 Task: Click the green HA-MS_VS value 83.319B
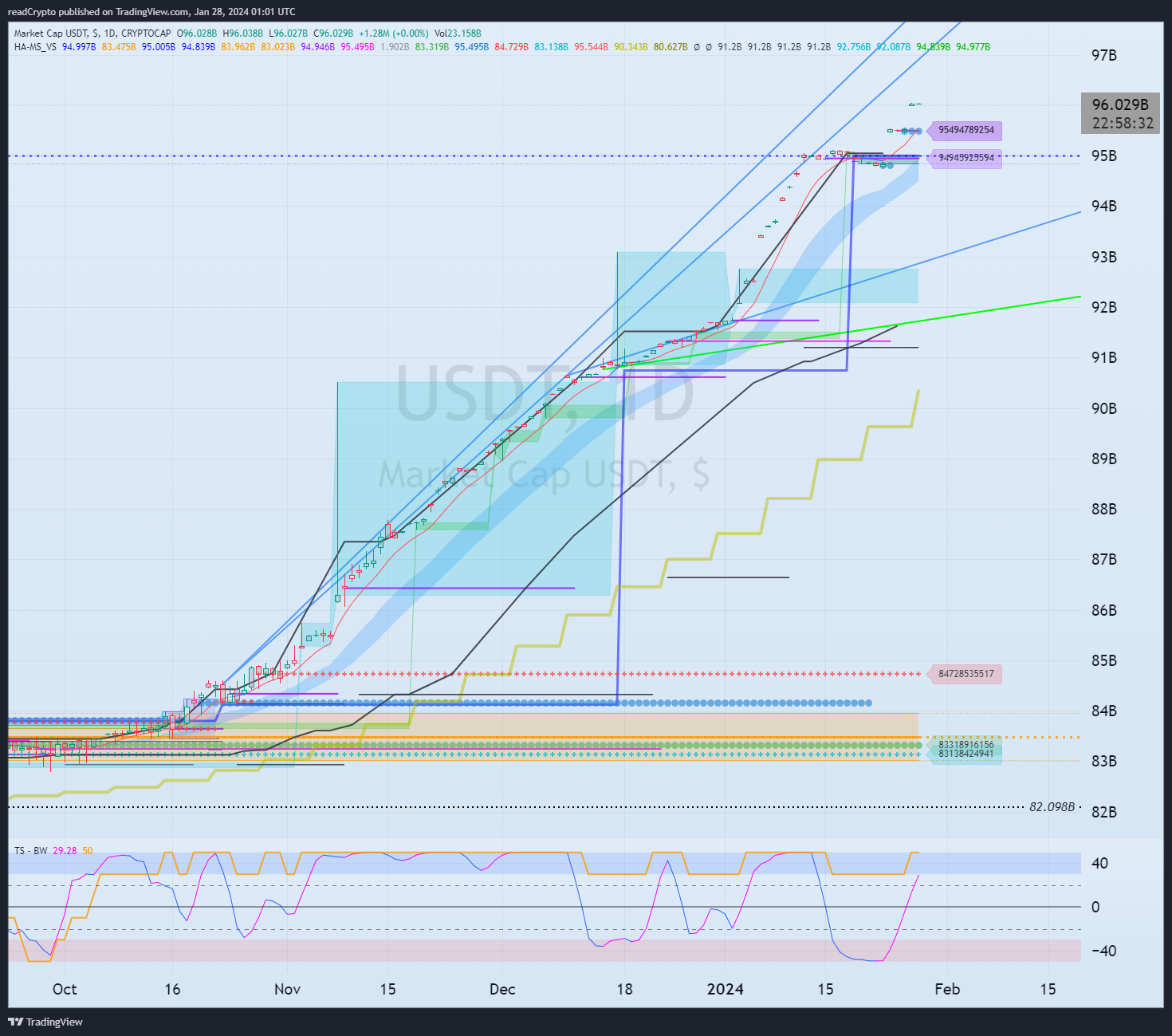click(432, 47)
